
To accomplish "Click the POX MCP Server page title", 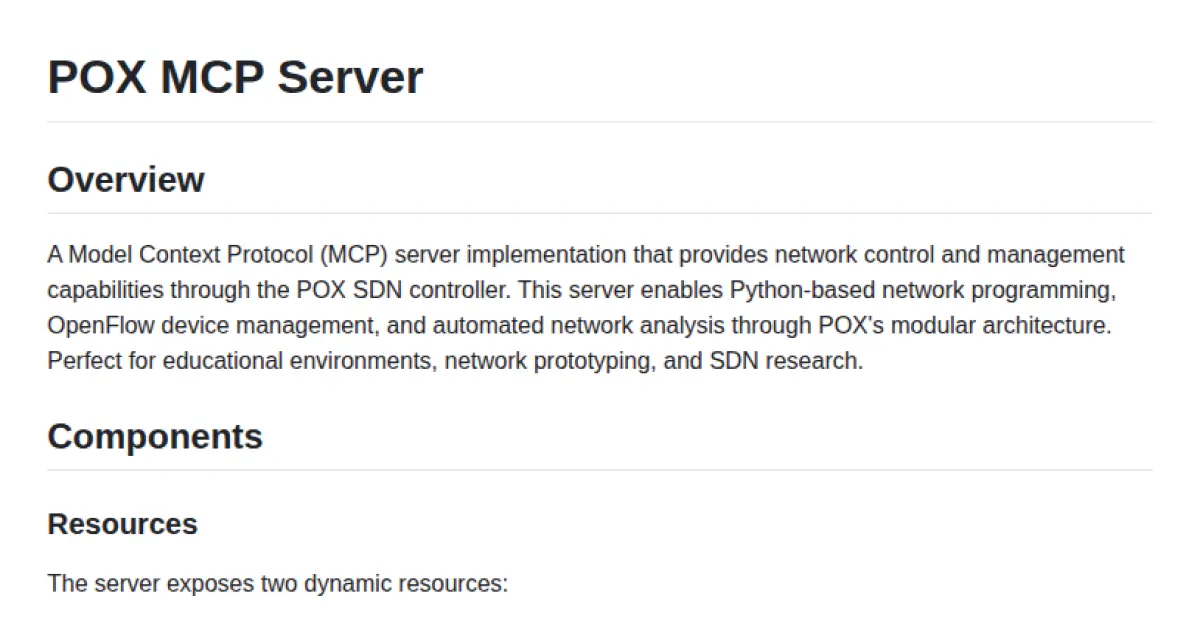I will [235, 77].
